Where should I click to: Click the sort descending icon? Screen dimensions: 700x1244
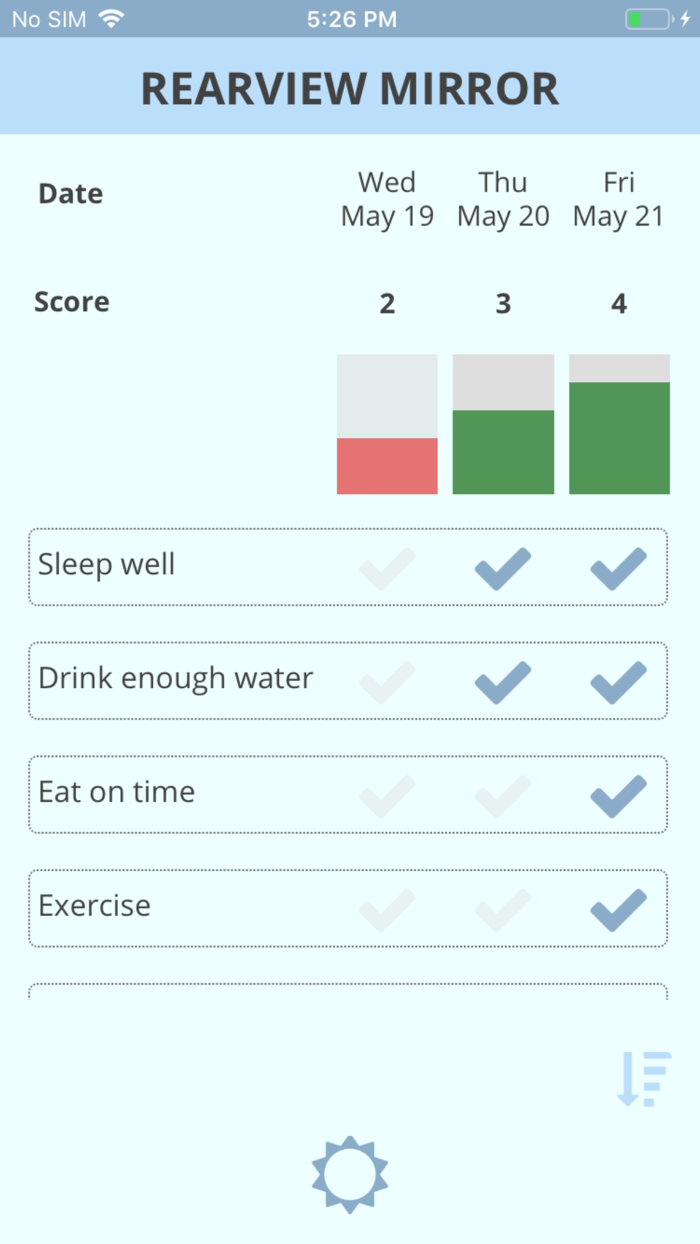point(644,1079)
